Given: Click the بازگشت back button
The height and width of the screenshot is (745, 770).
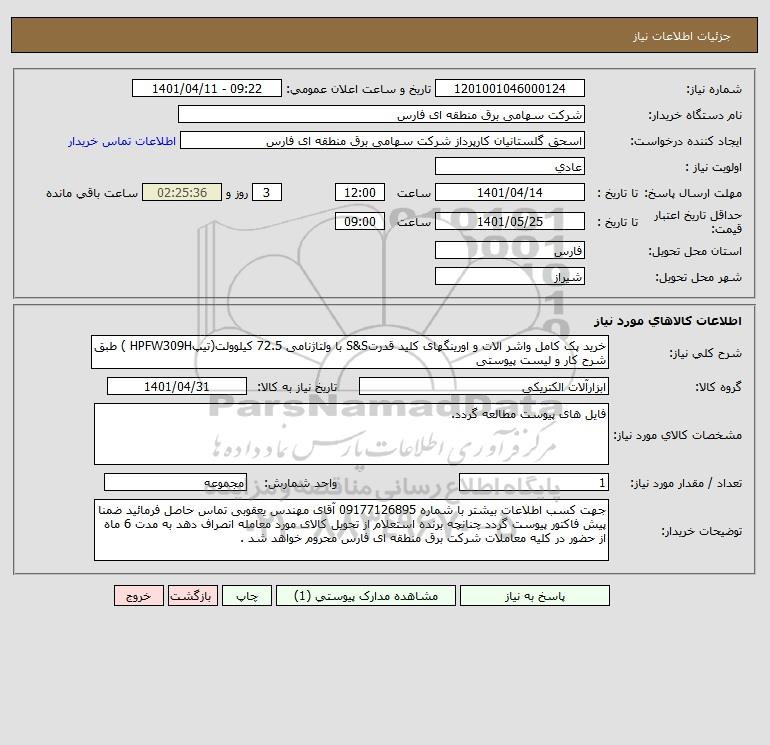Looking at the screenshot, I should point(192,596).
